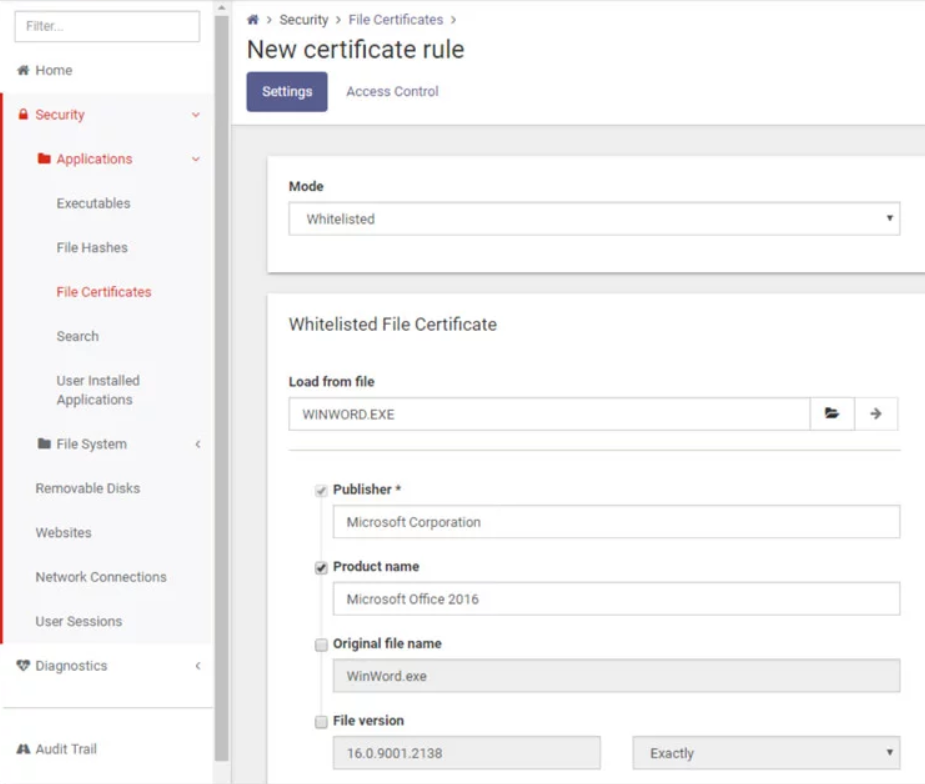Click the Load from file WINWORD.EXE field
This screenshot has width=925, height=784.
click(x=549, y=414)
